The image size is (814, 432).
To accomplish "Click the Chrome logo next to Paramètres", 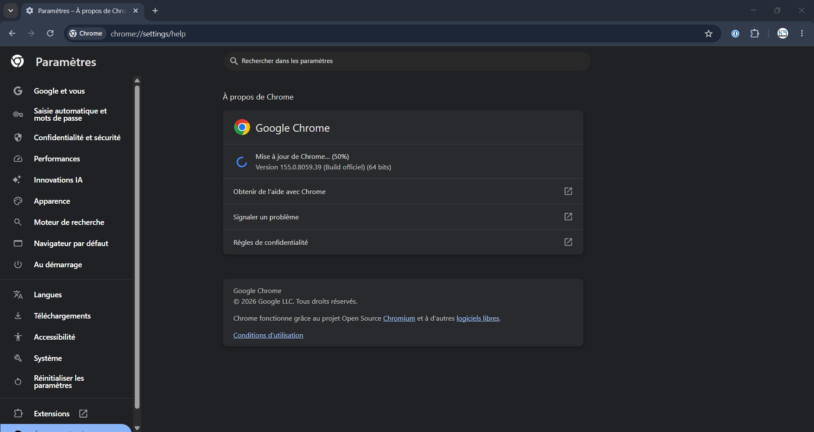I will click(17, 61).
